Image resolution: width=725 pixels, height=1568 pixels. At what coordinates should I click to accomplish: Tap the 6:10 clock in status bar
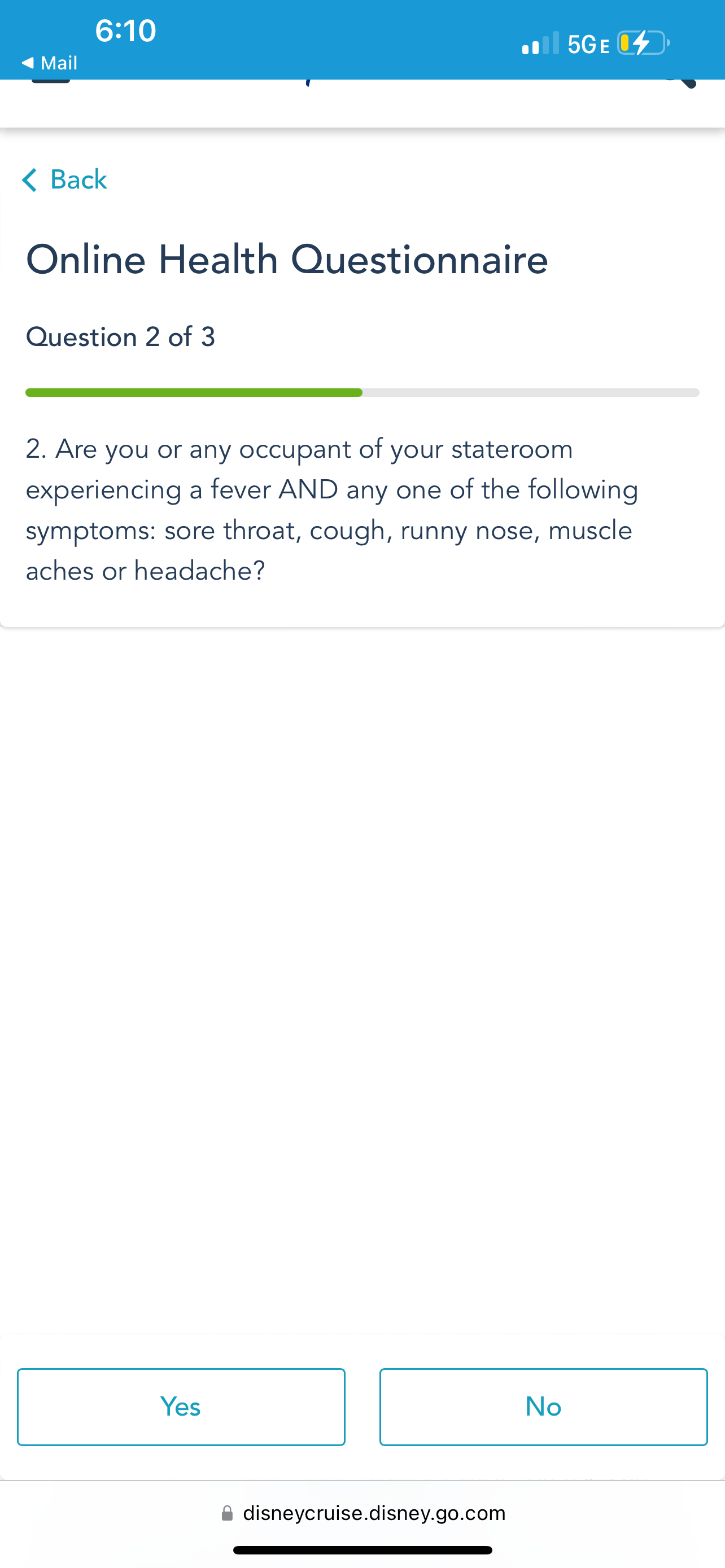pos(126,30)
